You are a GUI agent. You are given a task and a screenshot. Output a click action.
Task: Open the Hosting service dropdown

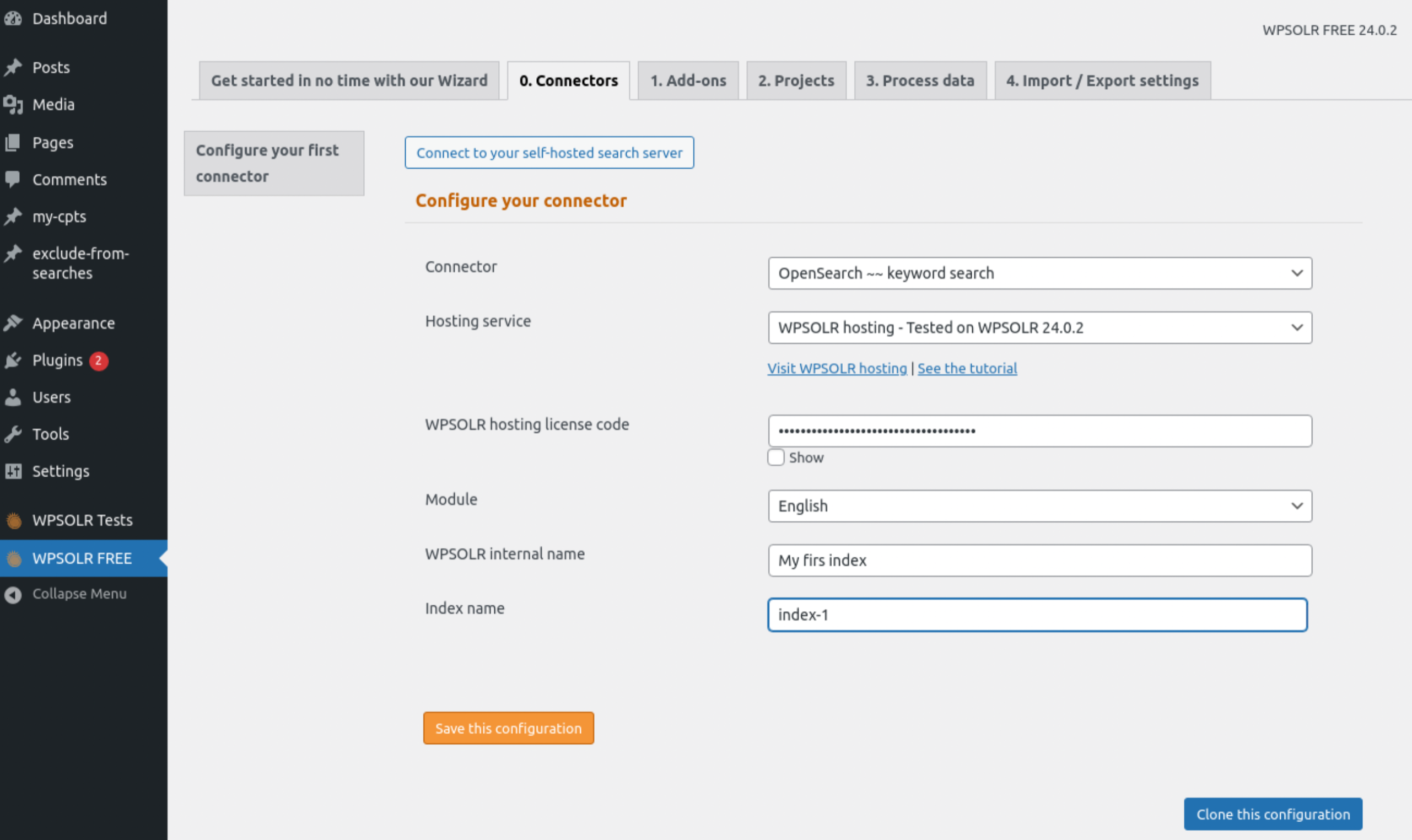pos(1039,328)
